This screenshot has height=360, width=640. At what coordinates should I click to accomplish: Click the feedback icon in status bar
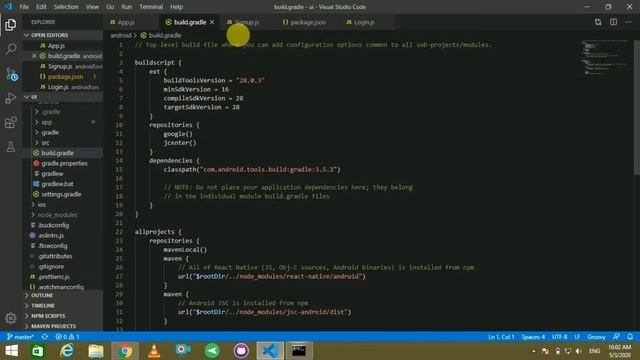click(616, 337)
